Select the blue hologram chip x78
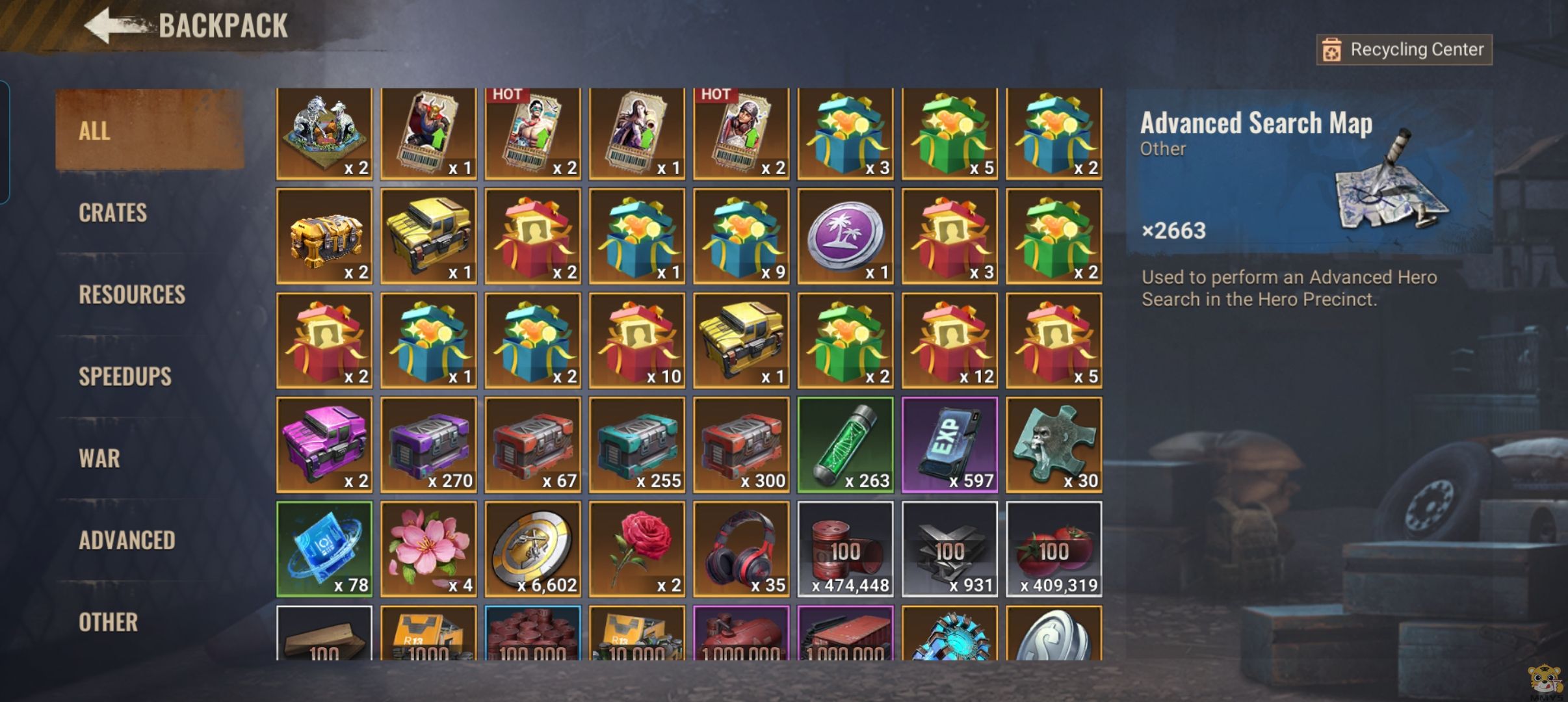 (324, 549)
